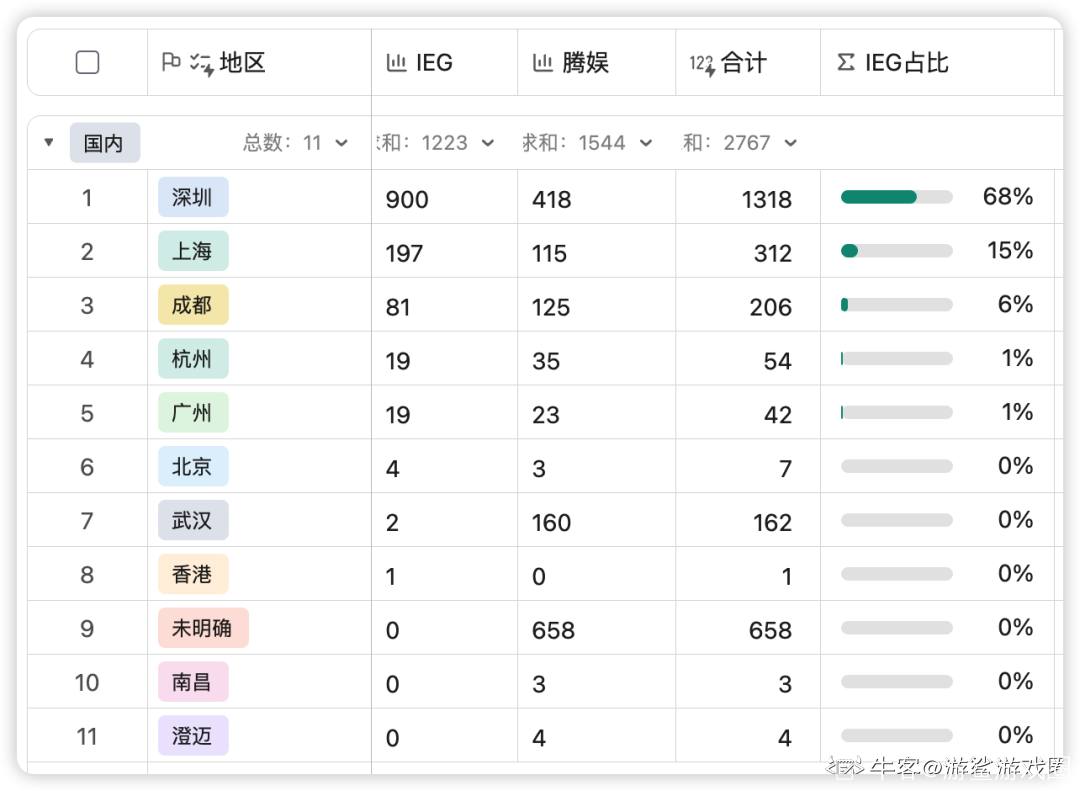Select the 北京 region tag
Screen dimensions: 1080x791
point(193,466)
